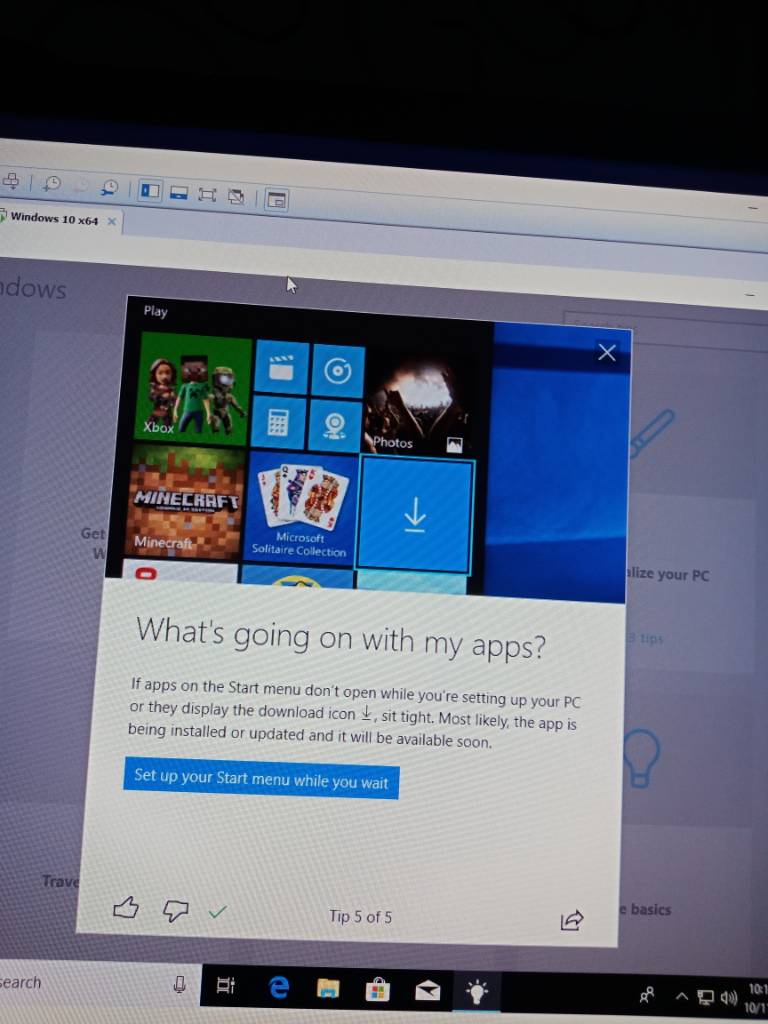Click the highlighted download arrow tile

pyautogui.click(x=415, y=515)
